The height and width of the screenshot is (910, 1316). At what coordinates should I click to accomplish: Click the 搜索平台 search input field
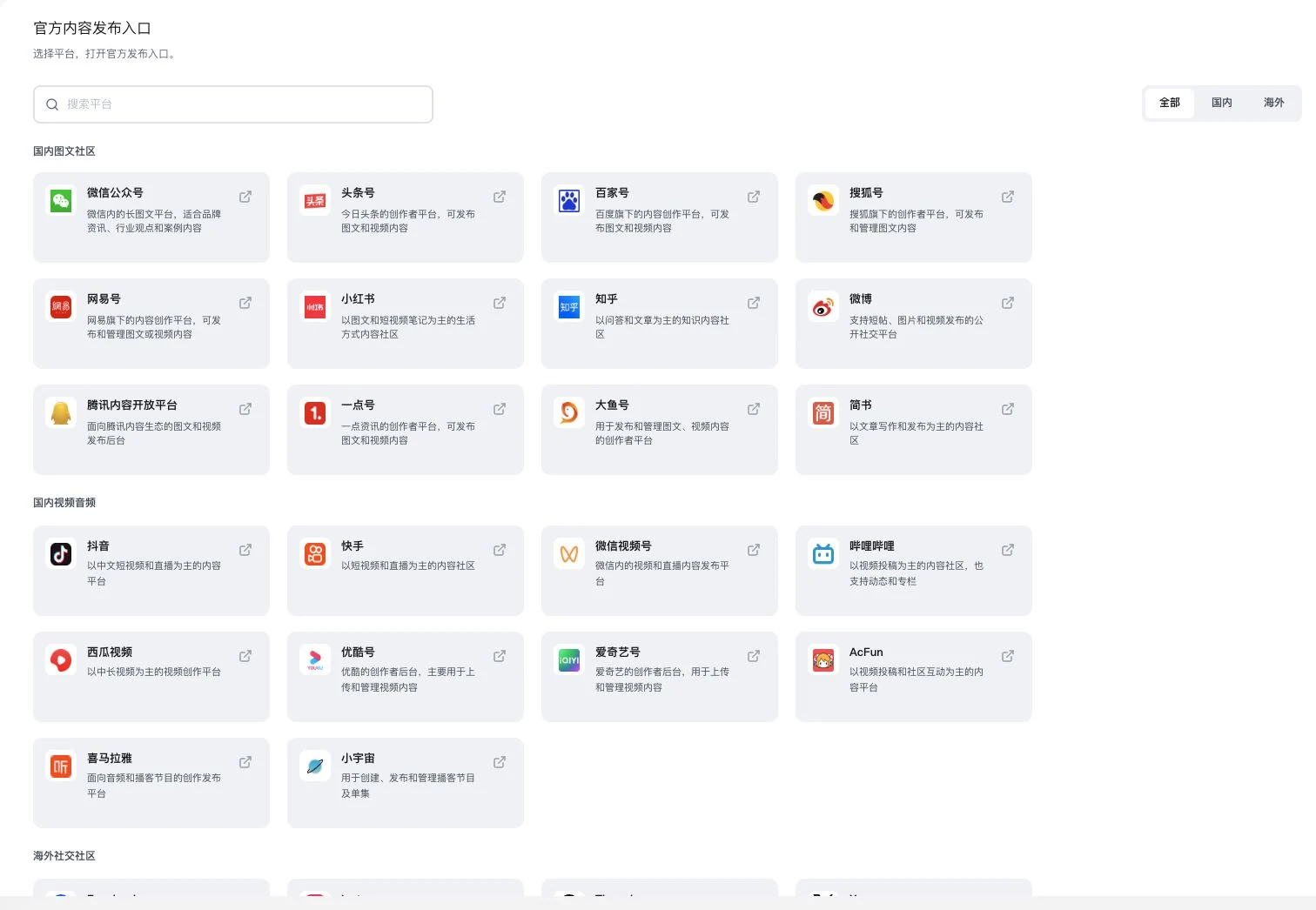tap(233, 104)
